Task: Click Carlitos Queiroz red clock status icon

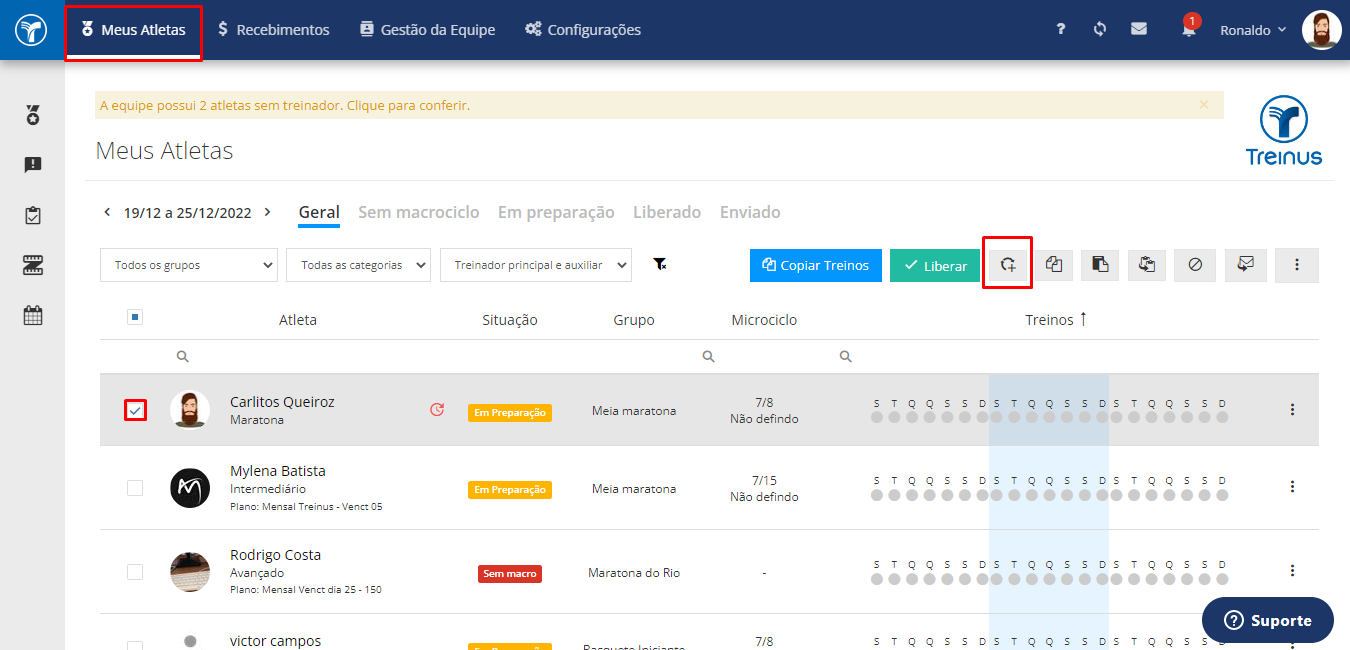Action: coord(437,409)
